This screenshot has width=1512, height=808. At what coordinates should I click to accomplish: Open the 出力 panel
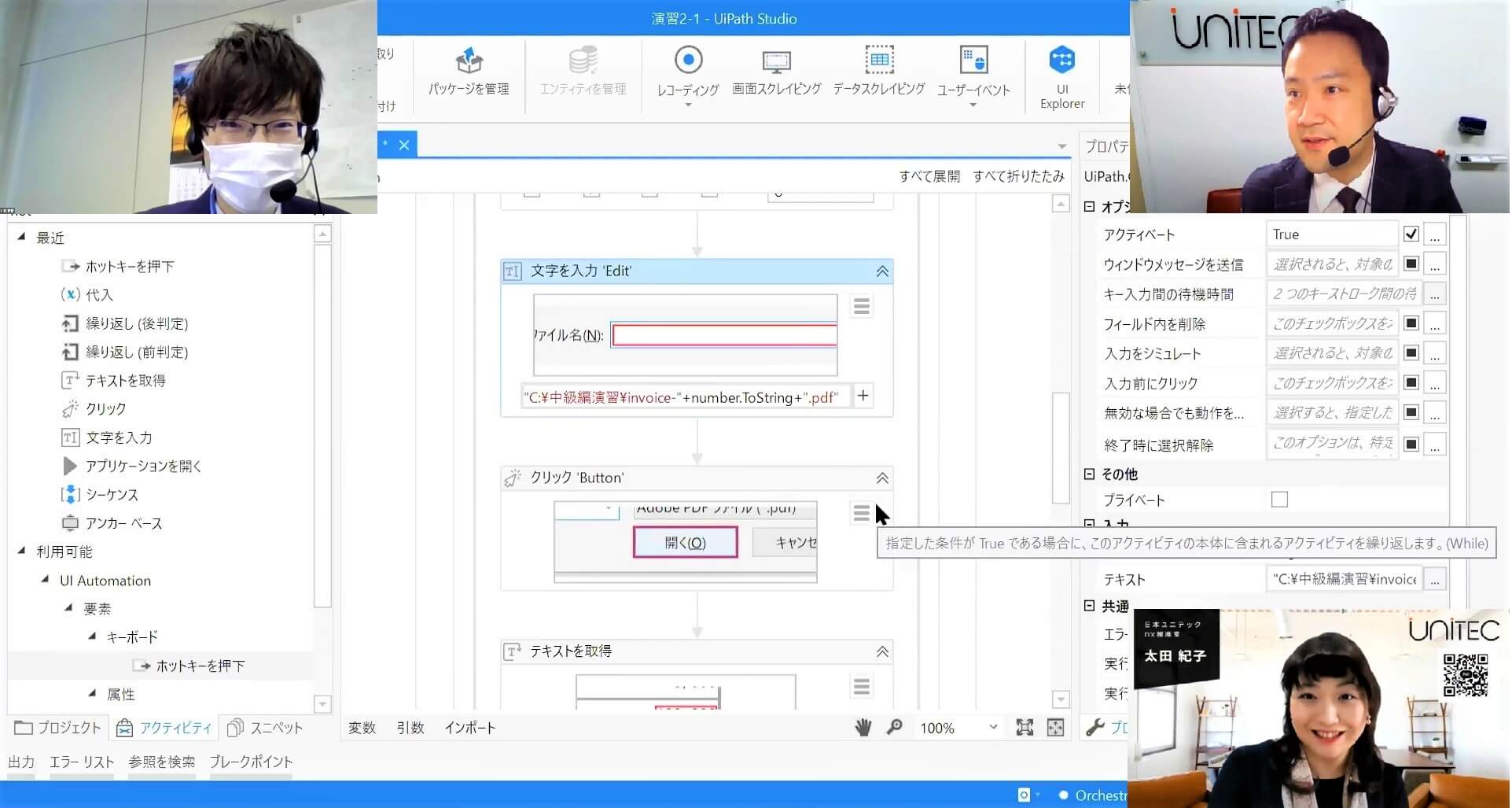[21, 762]
